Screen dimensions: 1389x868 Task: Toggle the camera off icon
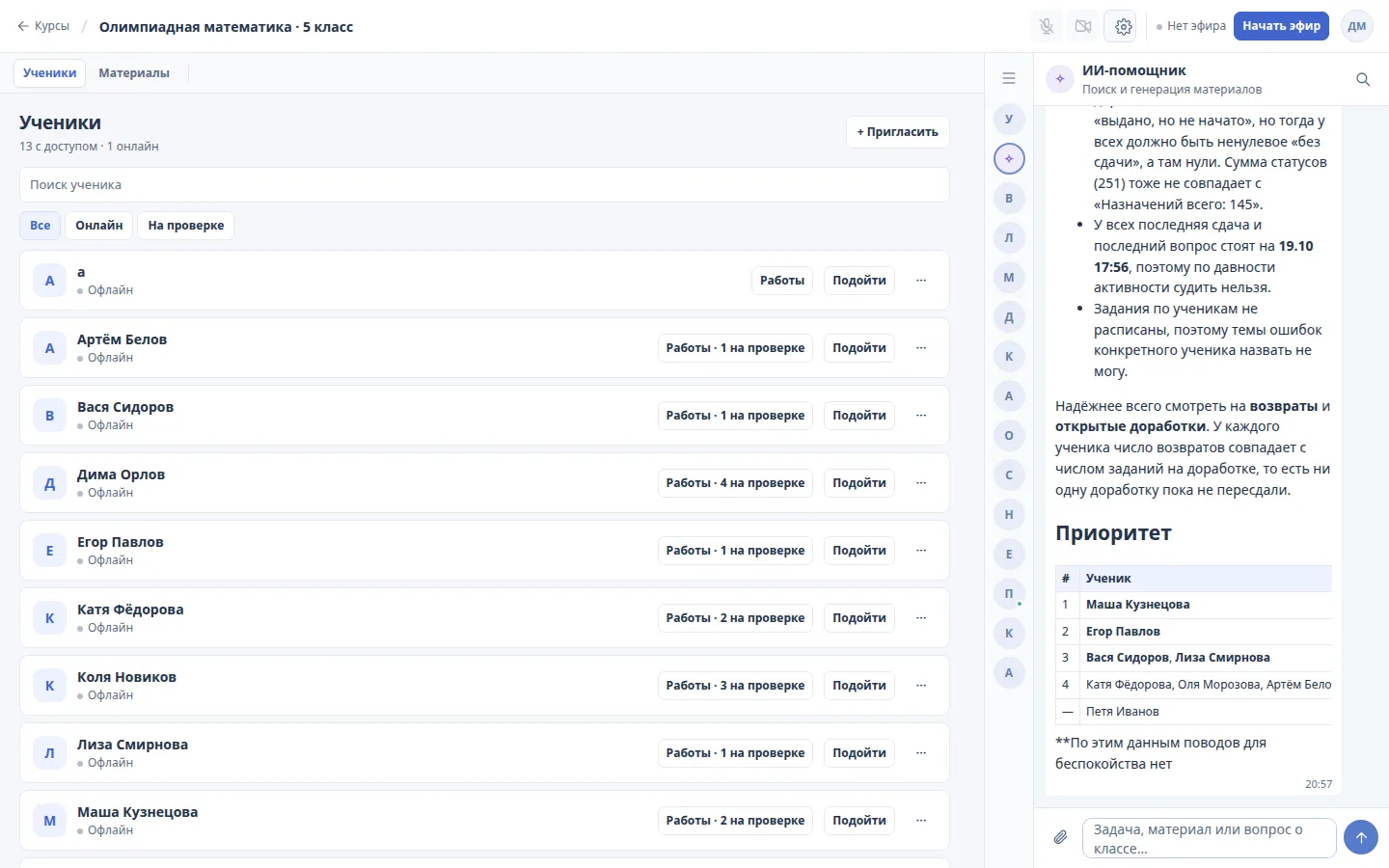click(1083, 26)
